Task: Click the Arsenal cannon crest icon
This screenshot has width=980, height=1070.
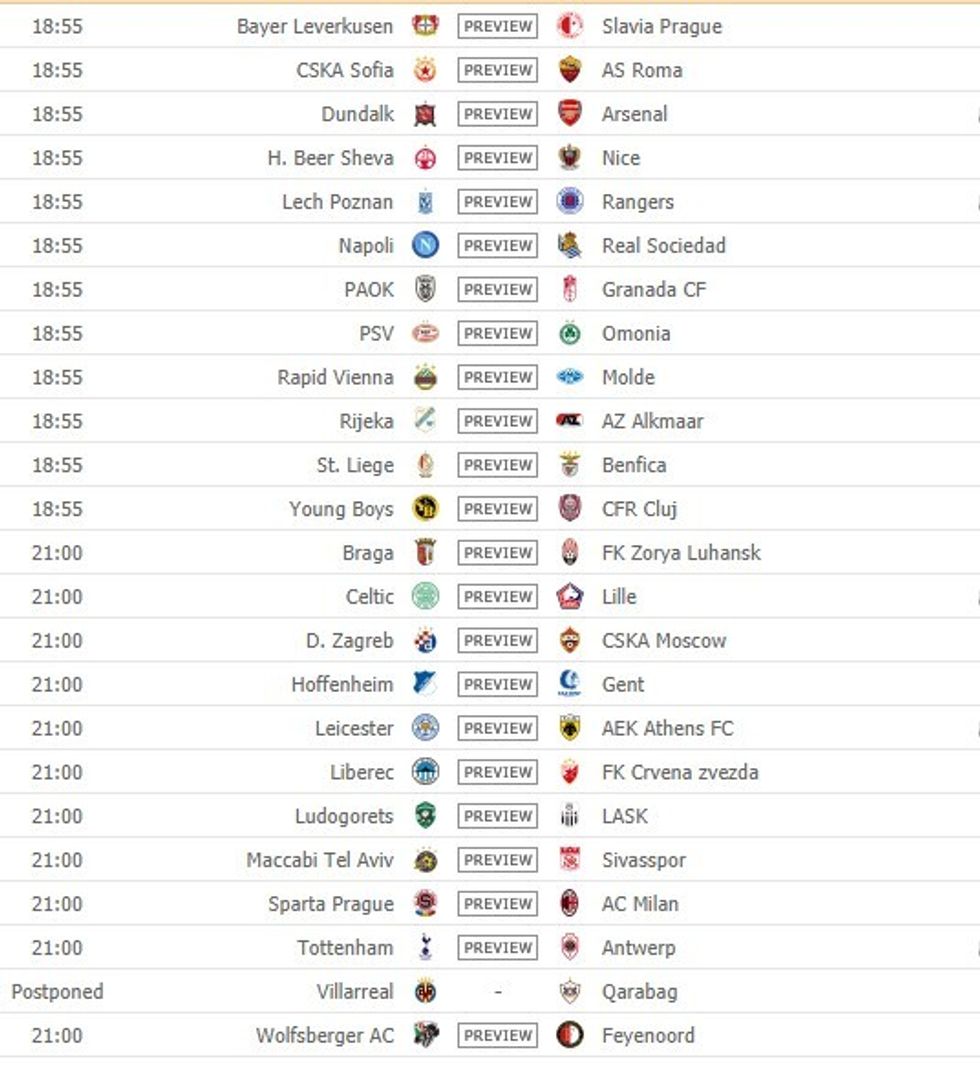Action: 570,114
